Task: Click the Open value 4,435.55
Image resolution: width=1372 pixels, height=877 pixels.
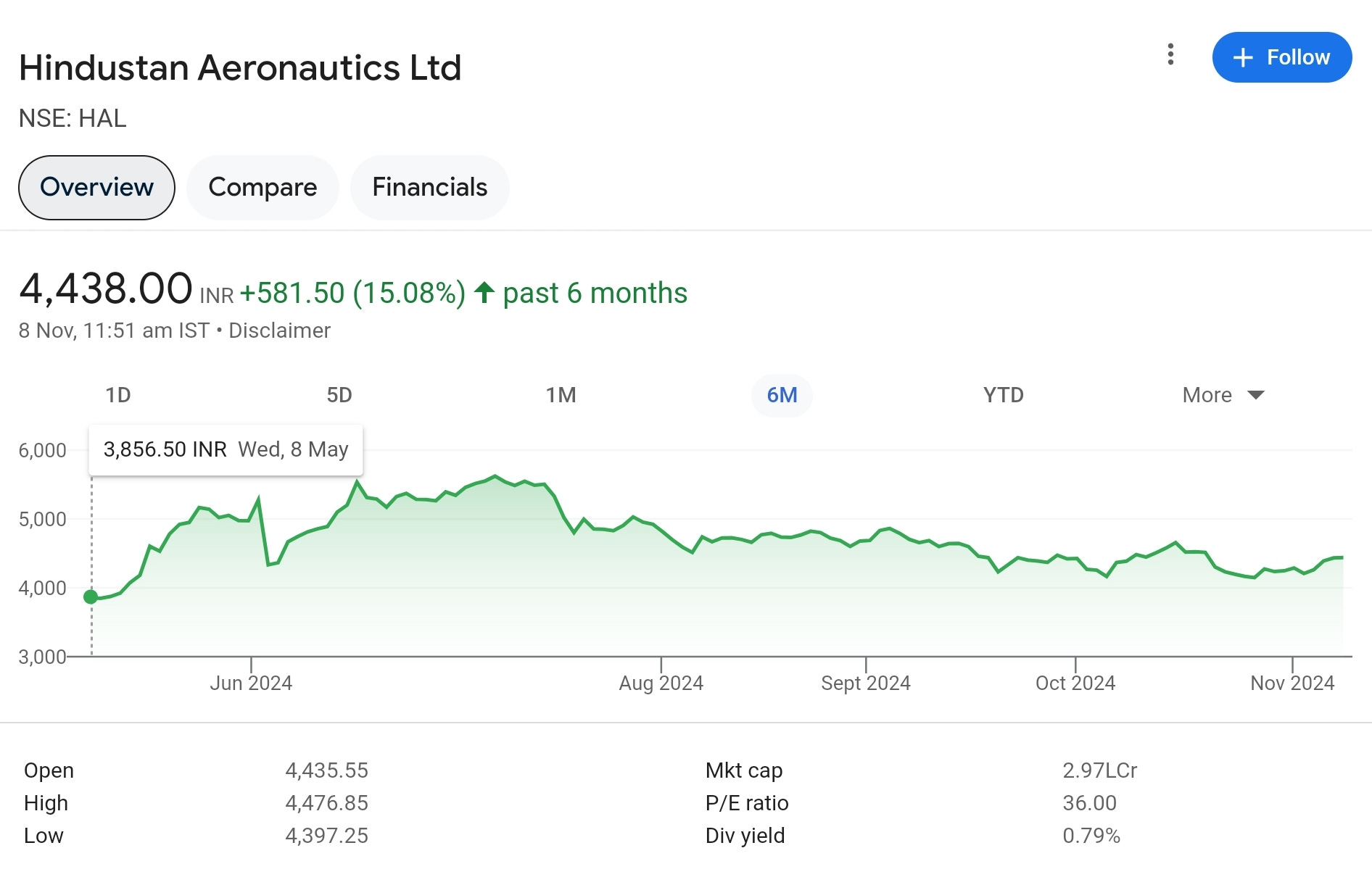Action: pos(326,770)
